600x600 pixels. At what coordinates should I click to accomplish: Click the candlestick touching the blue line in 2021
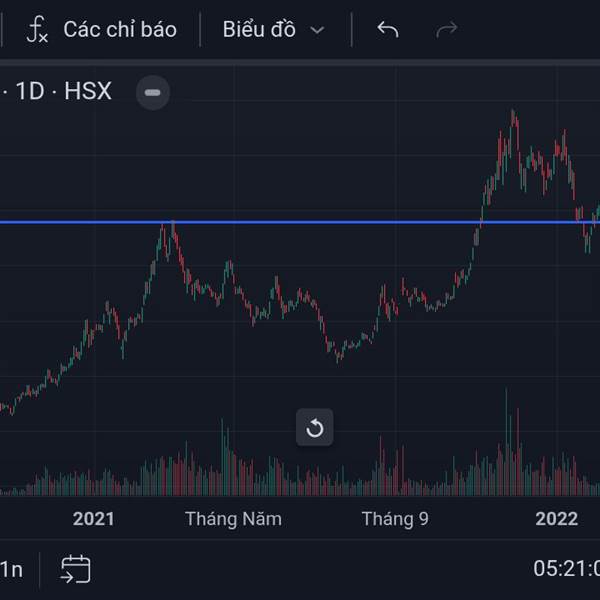[x=172, y=226]
